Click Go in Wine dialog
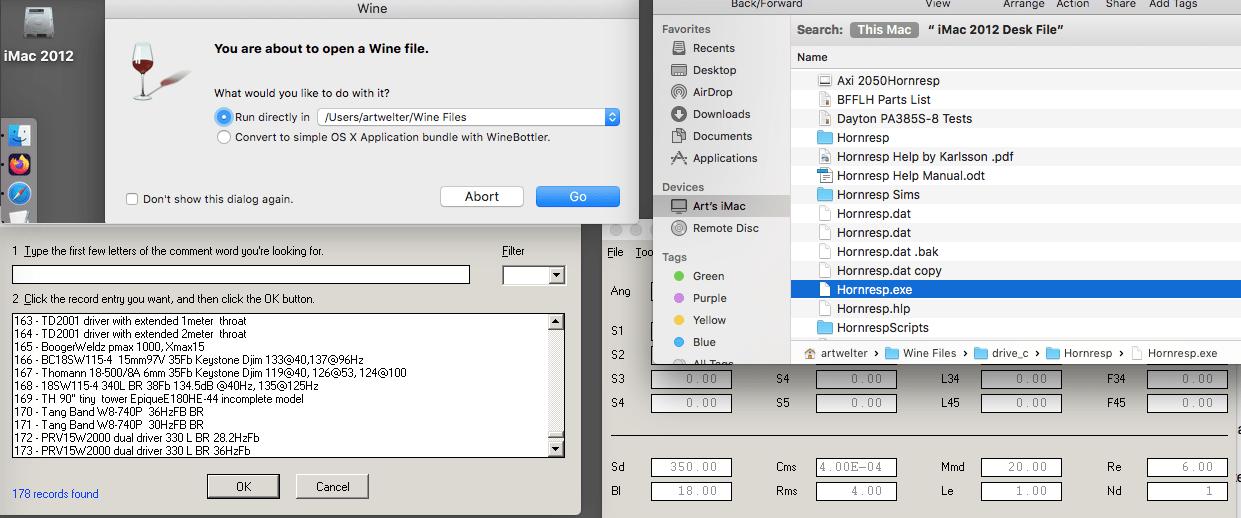The image size is (1241, 518). pyautogui.click(x=578, y=196)
